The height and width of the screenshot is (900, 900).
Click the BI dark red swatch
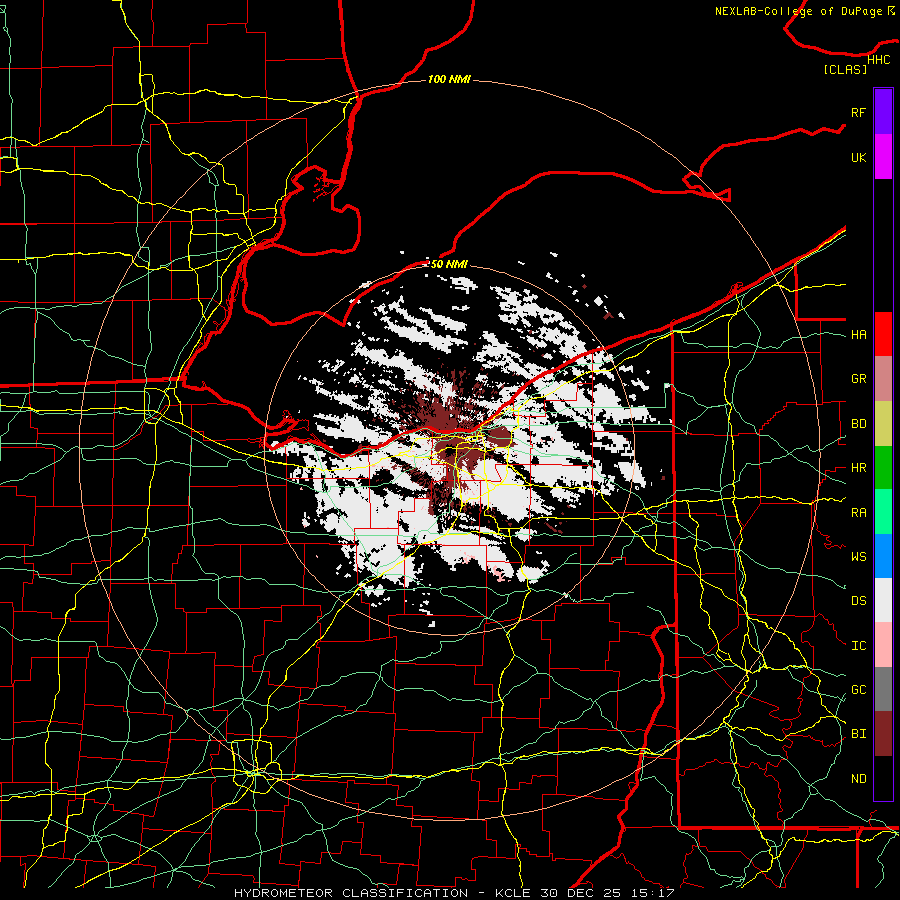883,734
